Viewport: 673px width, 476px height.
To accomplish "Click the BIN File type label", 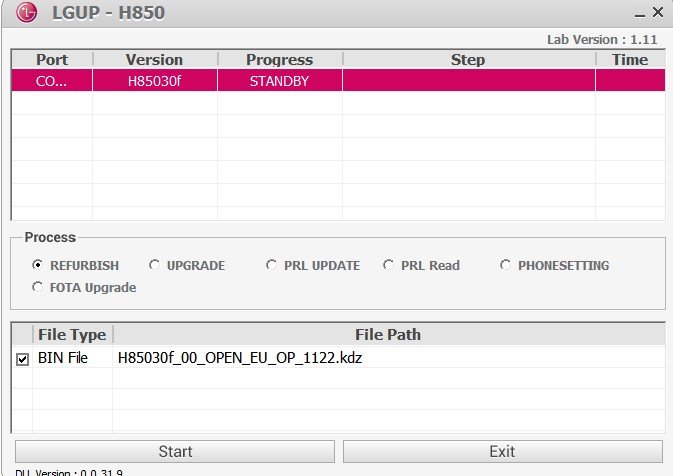I will pos(63,358).
